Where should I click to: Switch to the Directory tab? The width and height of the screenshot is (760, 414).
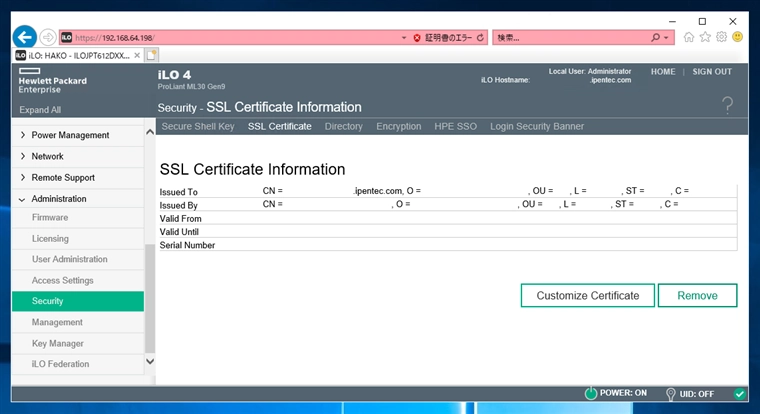click(344, 127)
